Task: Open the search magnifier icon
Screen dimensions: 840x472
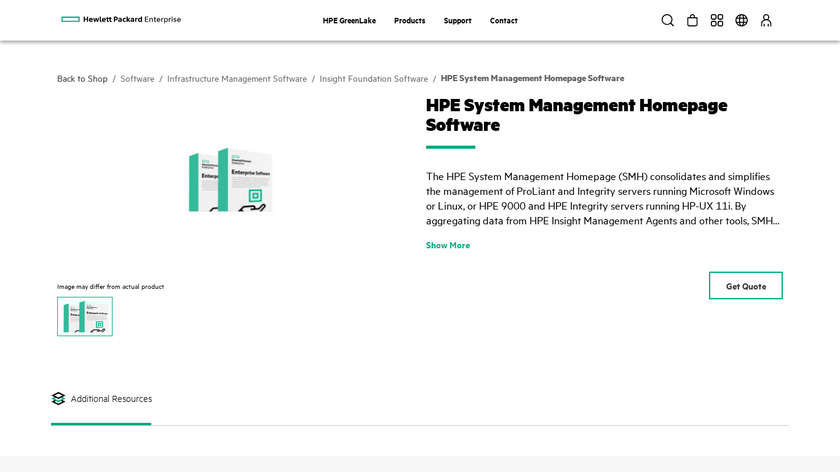Action: (x=667, y=20)
